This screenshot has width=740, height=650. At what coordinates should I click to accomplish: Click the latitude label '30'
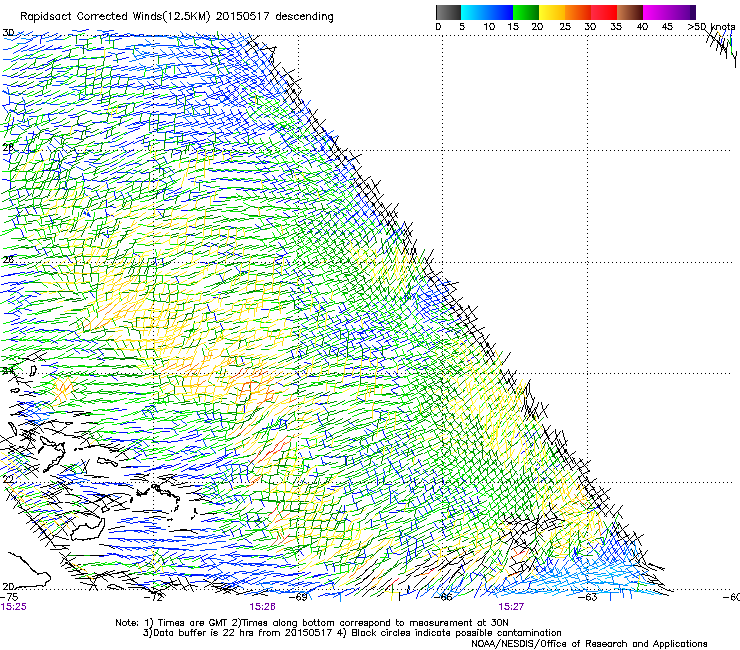click(x=8, y=33)
